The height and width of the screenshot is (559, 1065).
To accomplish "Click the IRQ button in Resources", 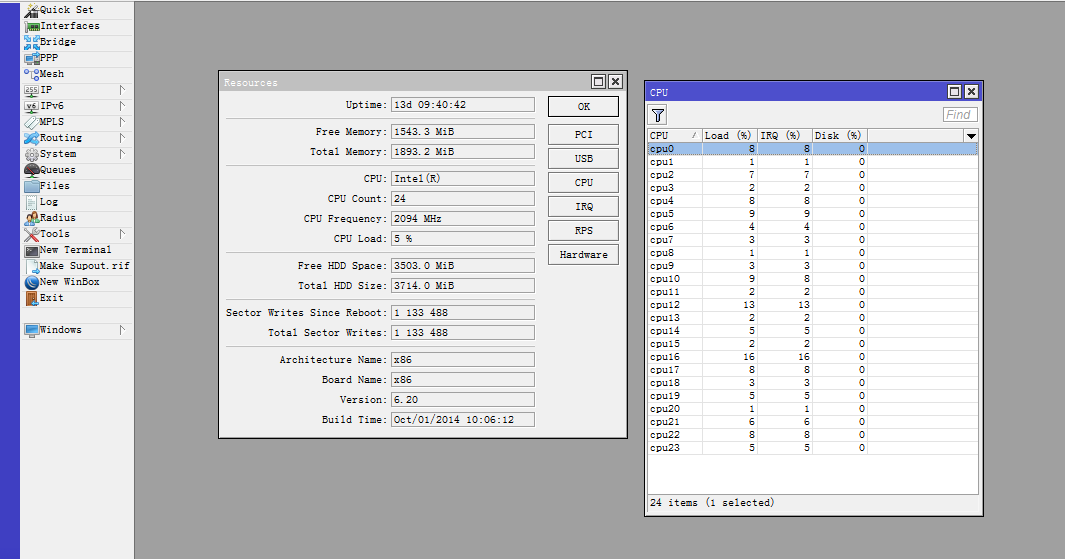I will (x=583, y=206).
